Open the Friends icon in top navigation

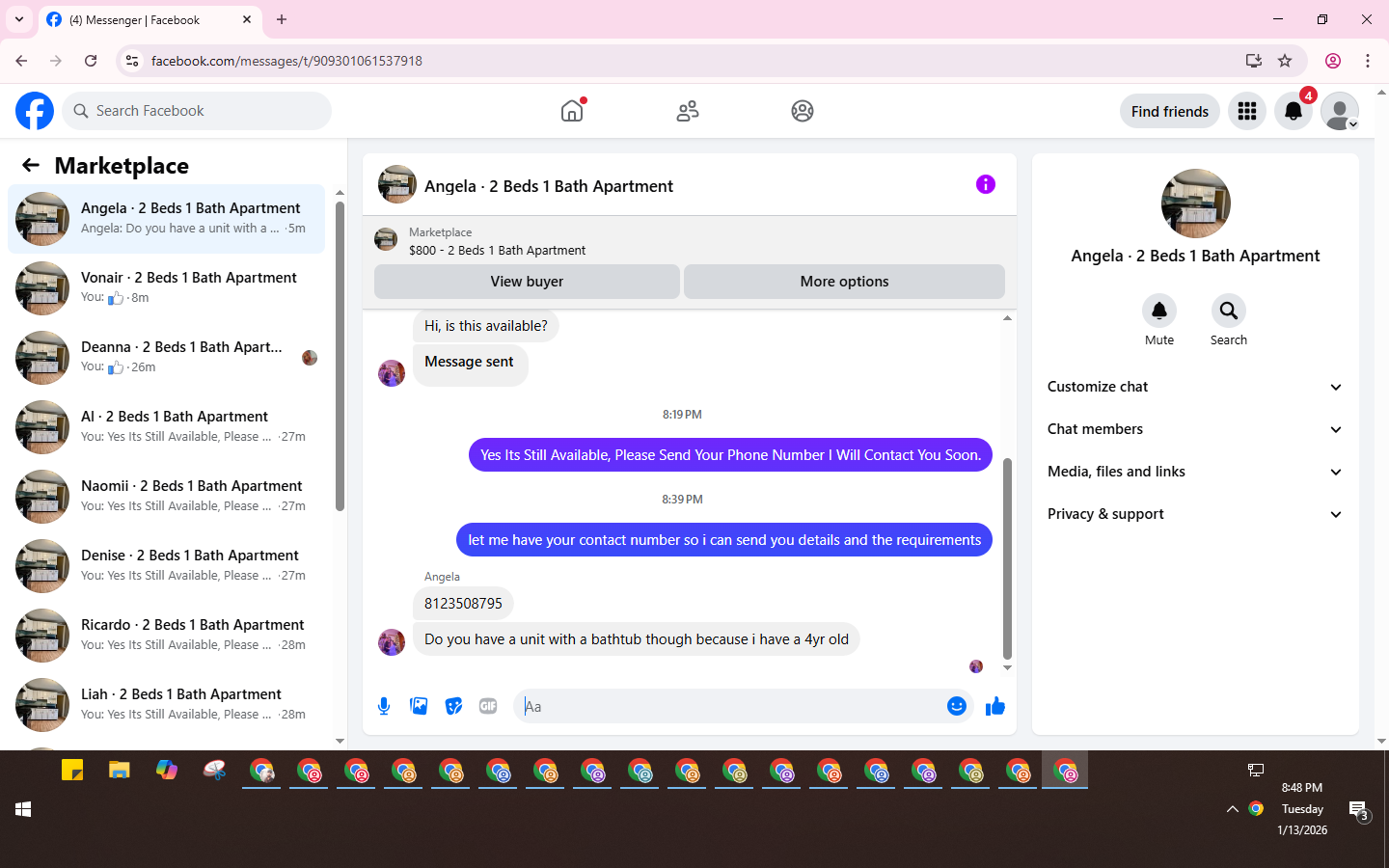[688, 111]
